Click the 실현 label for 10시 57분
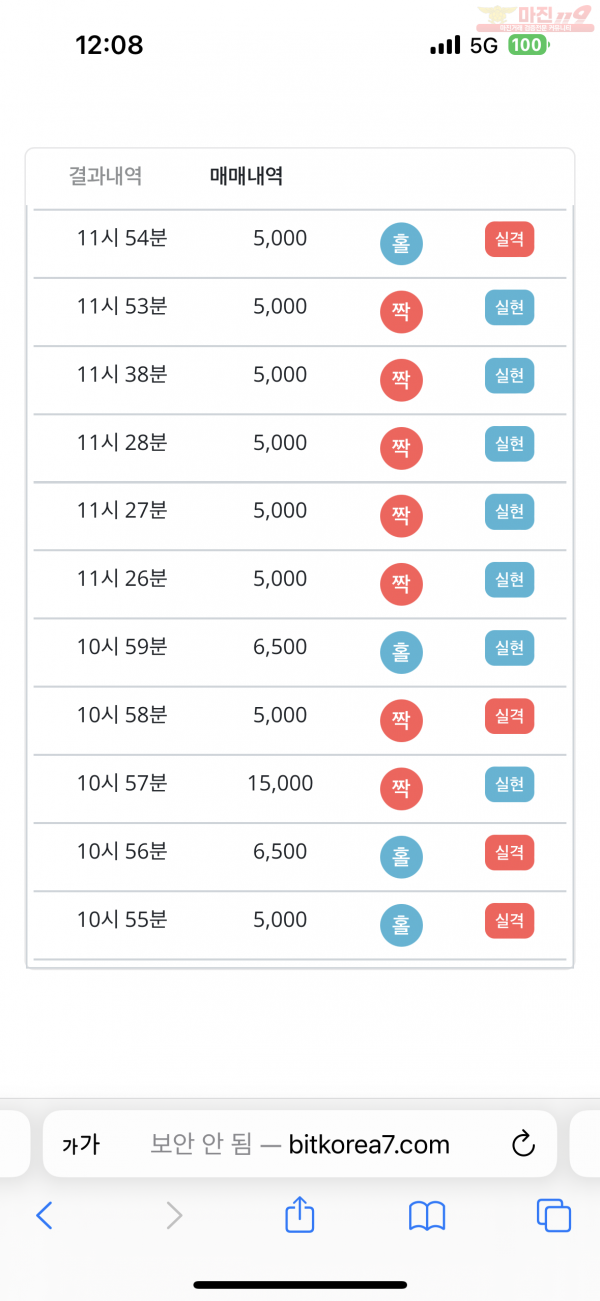This screenshot has width=600, height=1301. point(510,783)
